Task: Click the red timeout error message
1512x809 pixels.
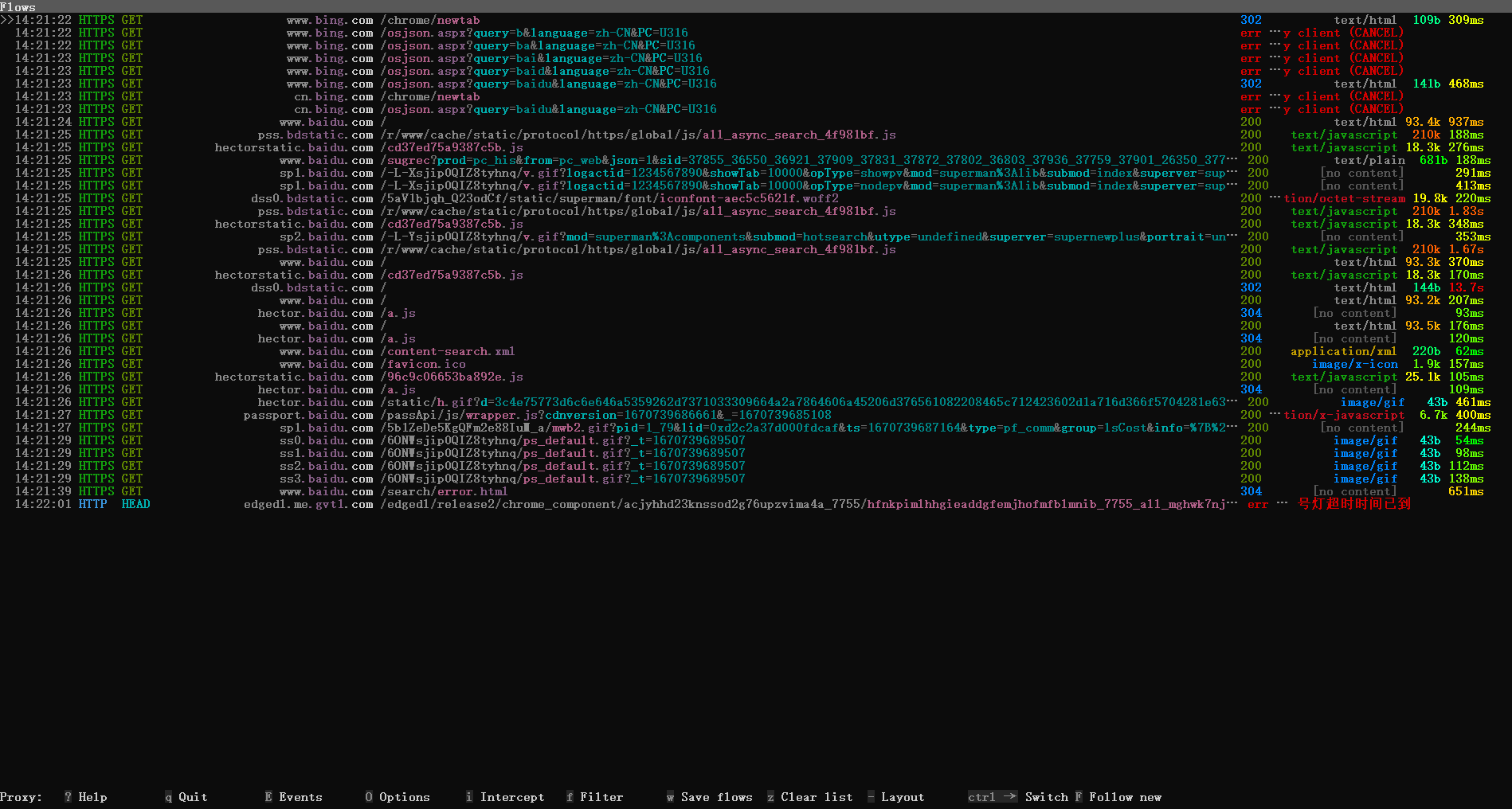Action: point(1354,504)
